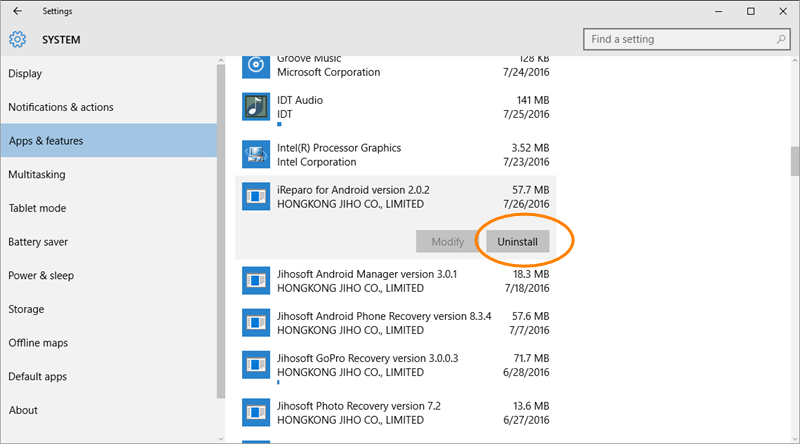This screenshot has height=444, width=800.
Task: Open the Display settings page
Action: click(109, 73)
